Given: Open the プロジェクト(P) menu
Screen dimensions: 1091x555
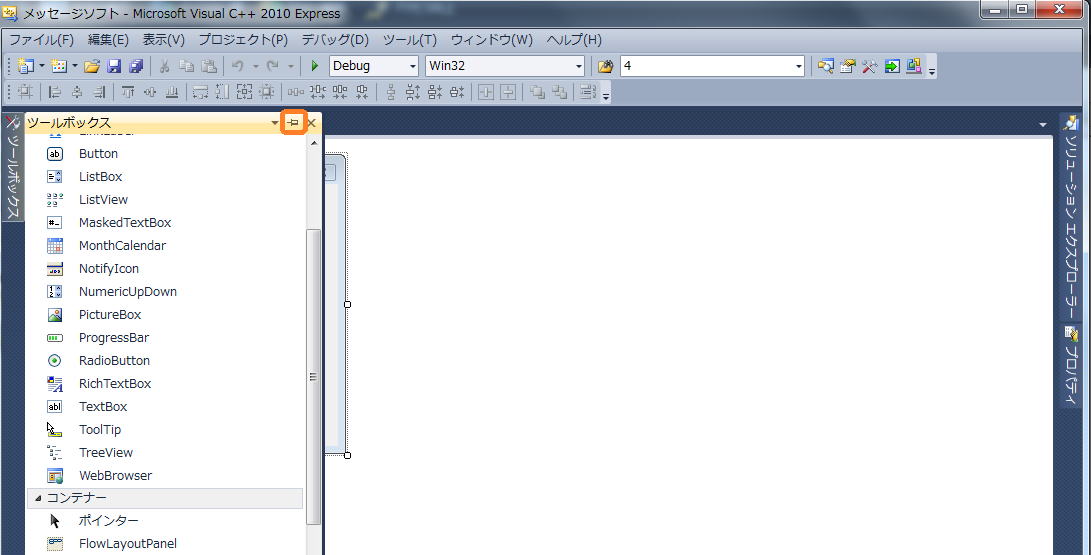Looking at the screenshot, I should pos(243,40).
